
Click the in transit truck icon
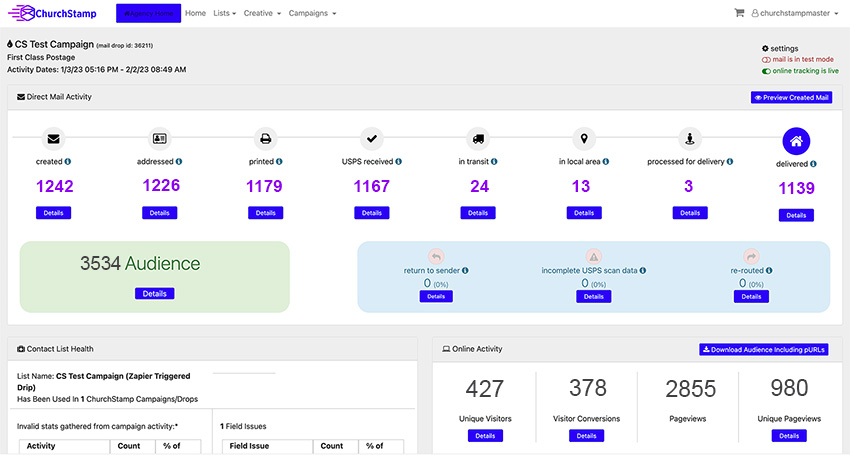pos(478,139)
